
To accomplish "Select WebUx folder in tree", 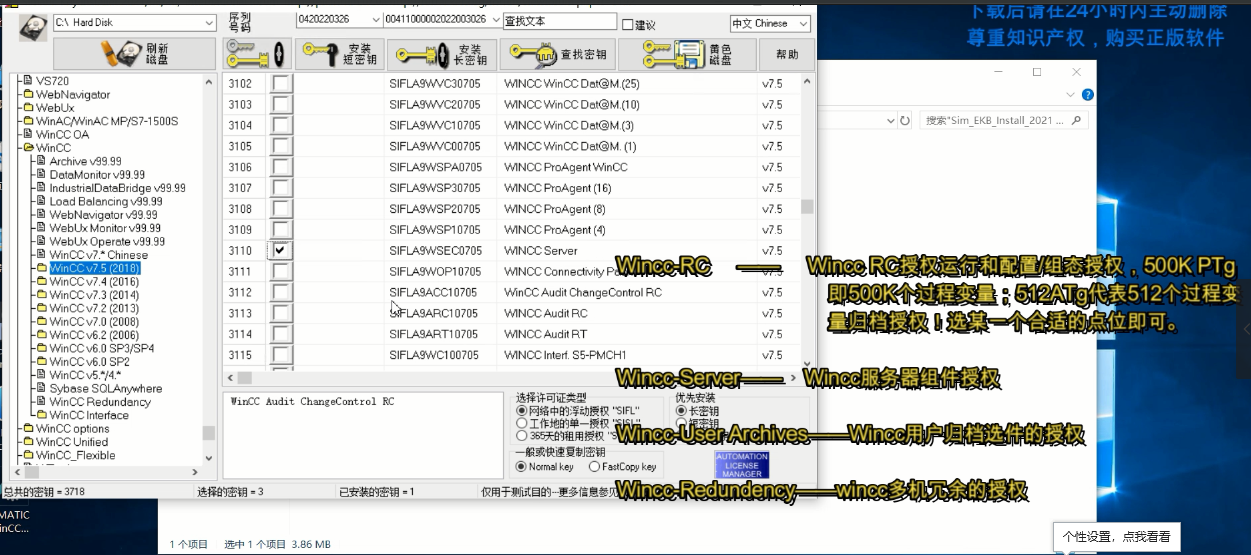I will point(55,107).
